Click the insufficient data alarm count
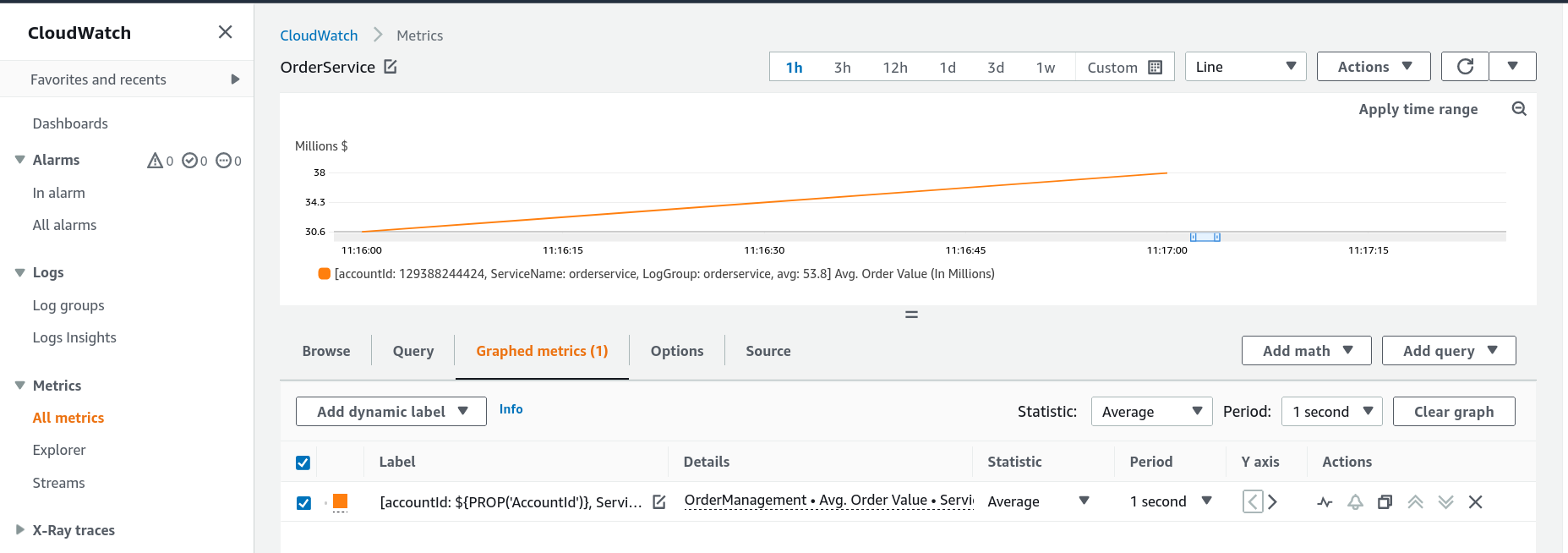The image size is (1568, 553). click(x=228, y=161)
